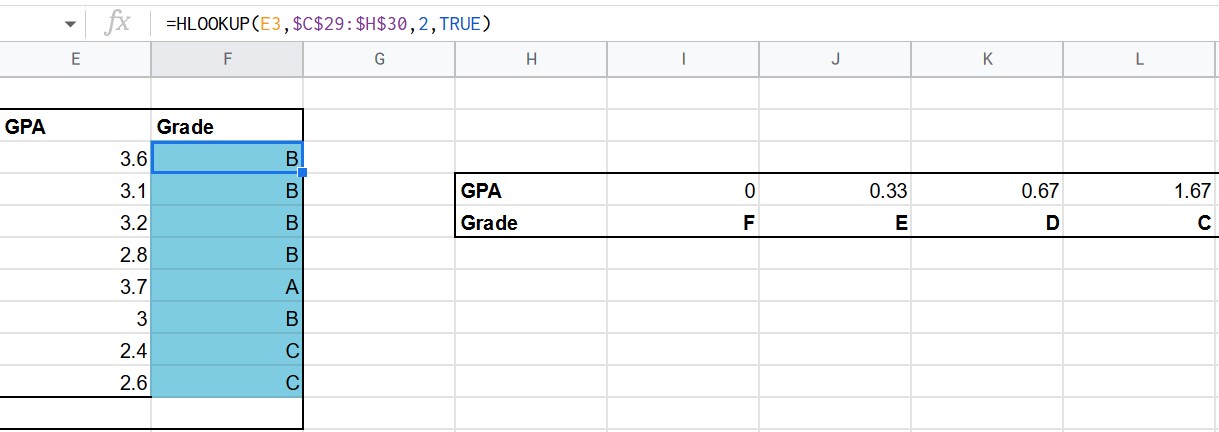Screen dimensions: 1219x432
Task: Select the cell with GPA 2.4
Action: [x=76, y=351]
